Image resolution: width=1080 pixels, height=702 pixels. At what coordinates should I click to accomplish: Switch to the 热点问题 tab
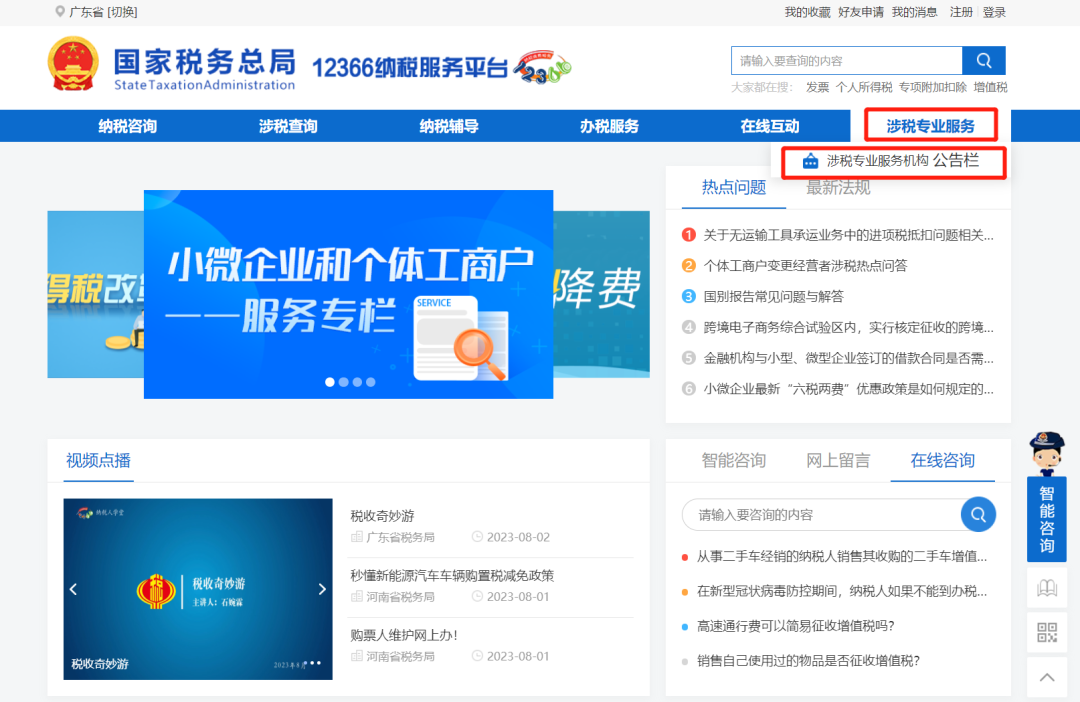(x=734, y=187)
